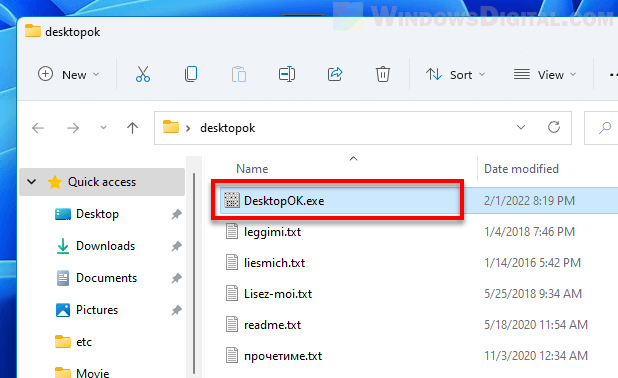Viewport: 618px width, 378px height.
Task: Click date 2/1/2022 8:19 PM
Action: (x=529, y=201)
